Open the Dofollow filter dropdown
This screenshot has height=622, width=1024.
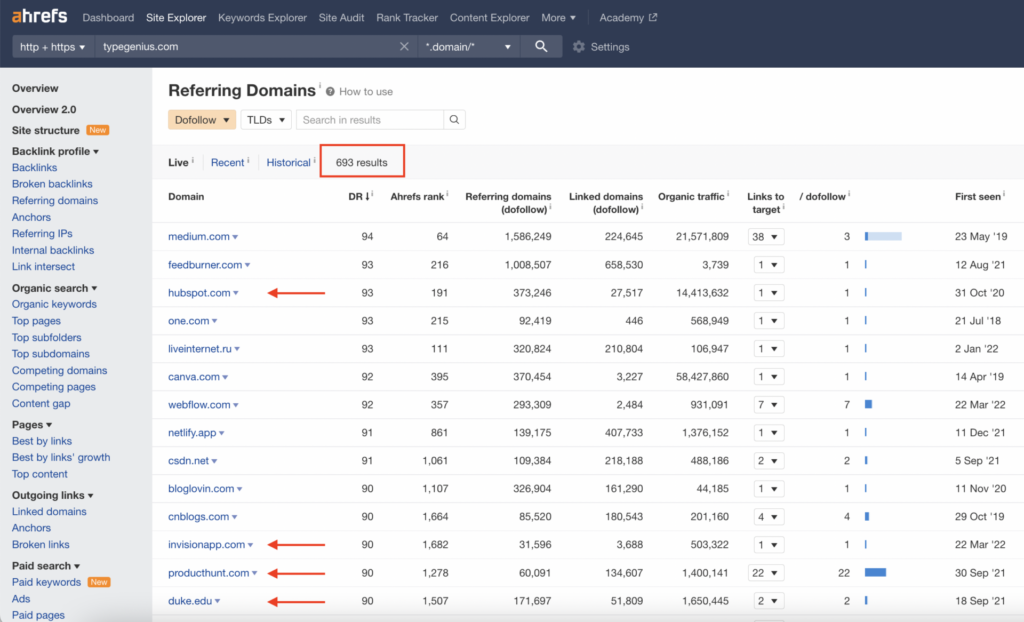pyautogui.click(x=202, y=120)
